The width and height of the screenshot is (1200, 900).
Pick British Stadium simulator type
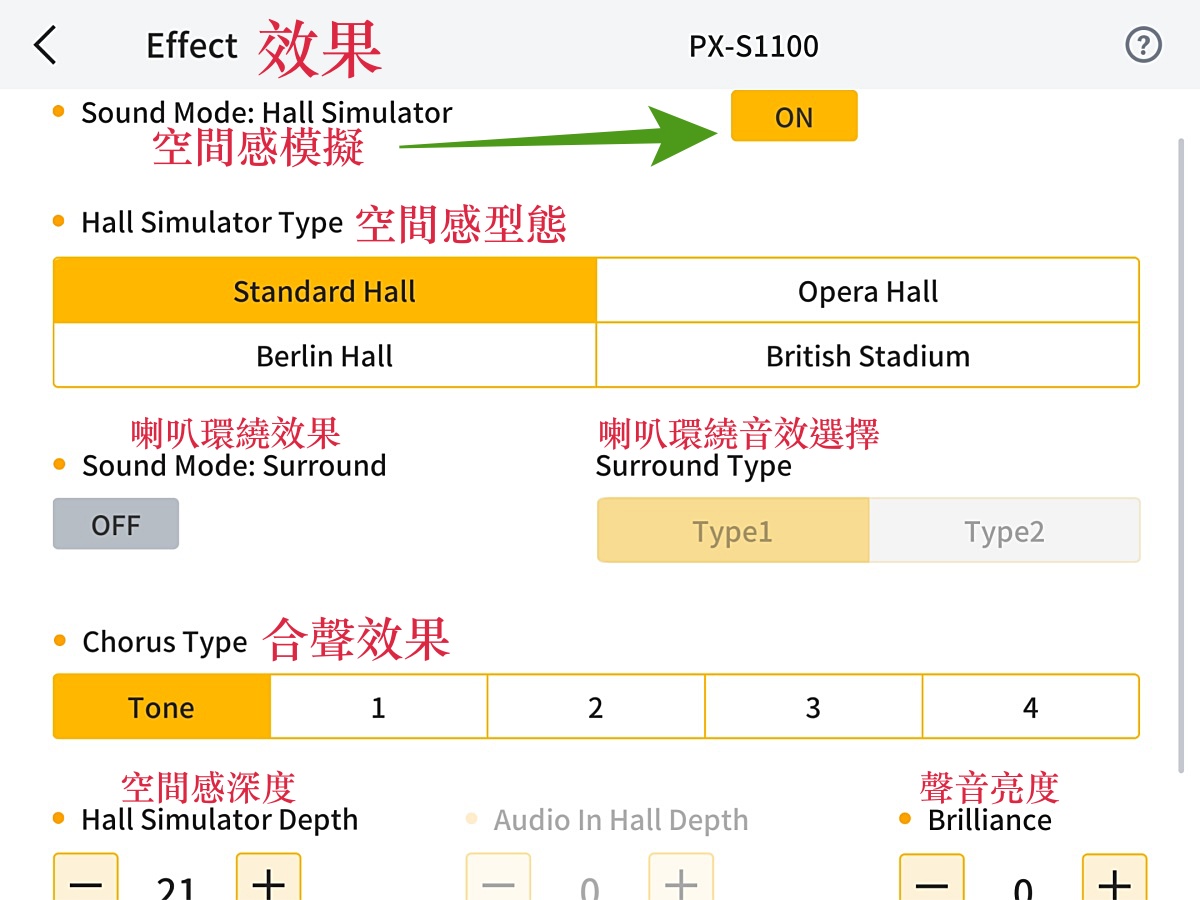[x=867, y=355]
